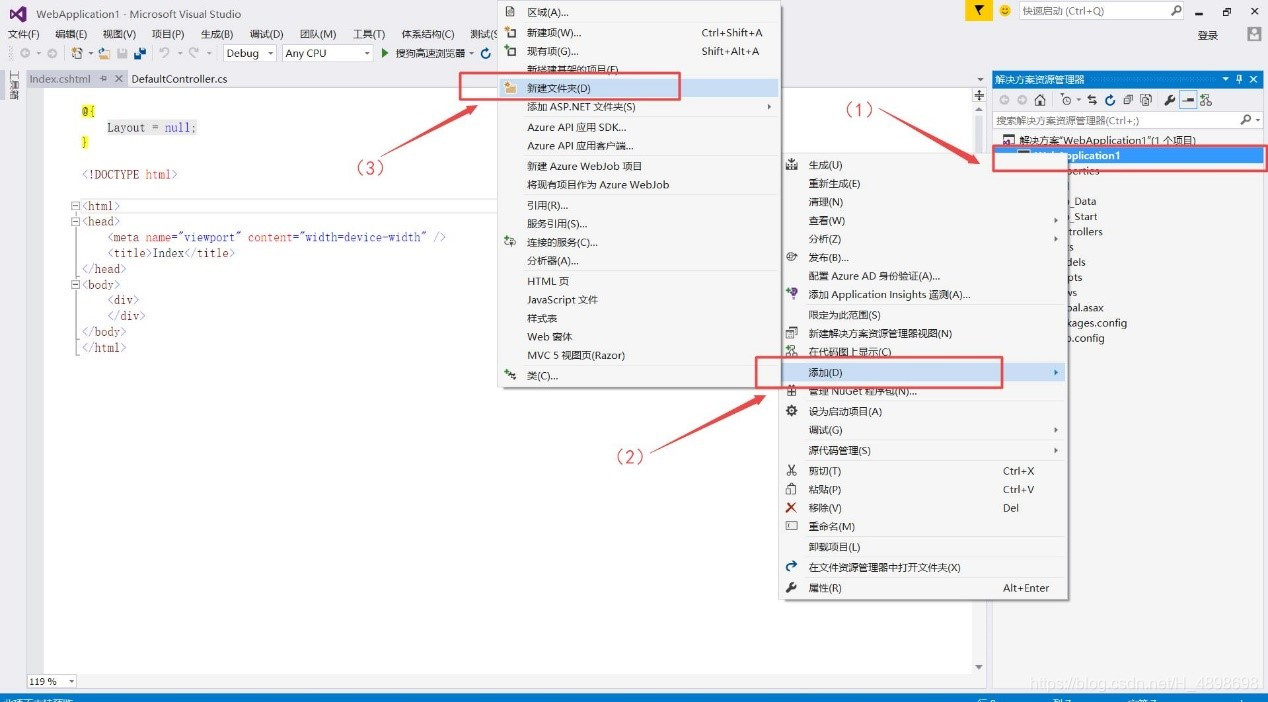Click Home icon in Solution Explorer toolbar
The width and height of the screenshot is (1268, 702).
1040,100
